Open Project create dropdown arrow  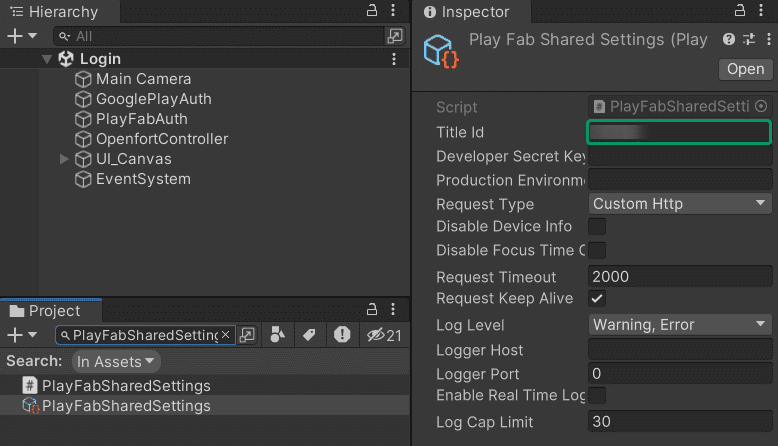pos(33,335)
